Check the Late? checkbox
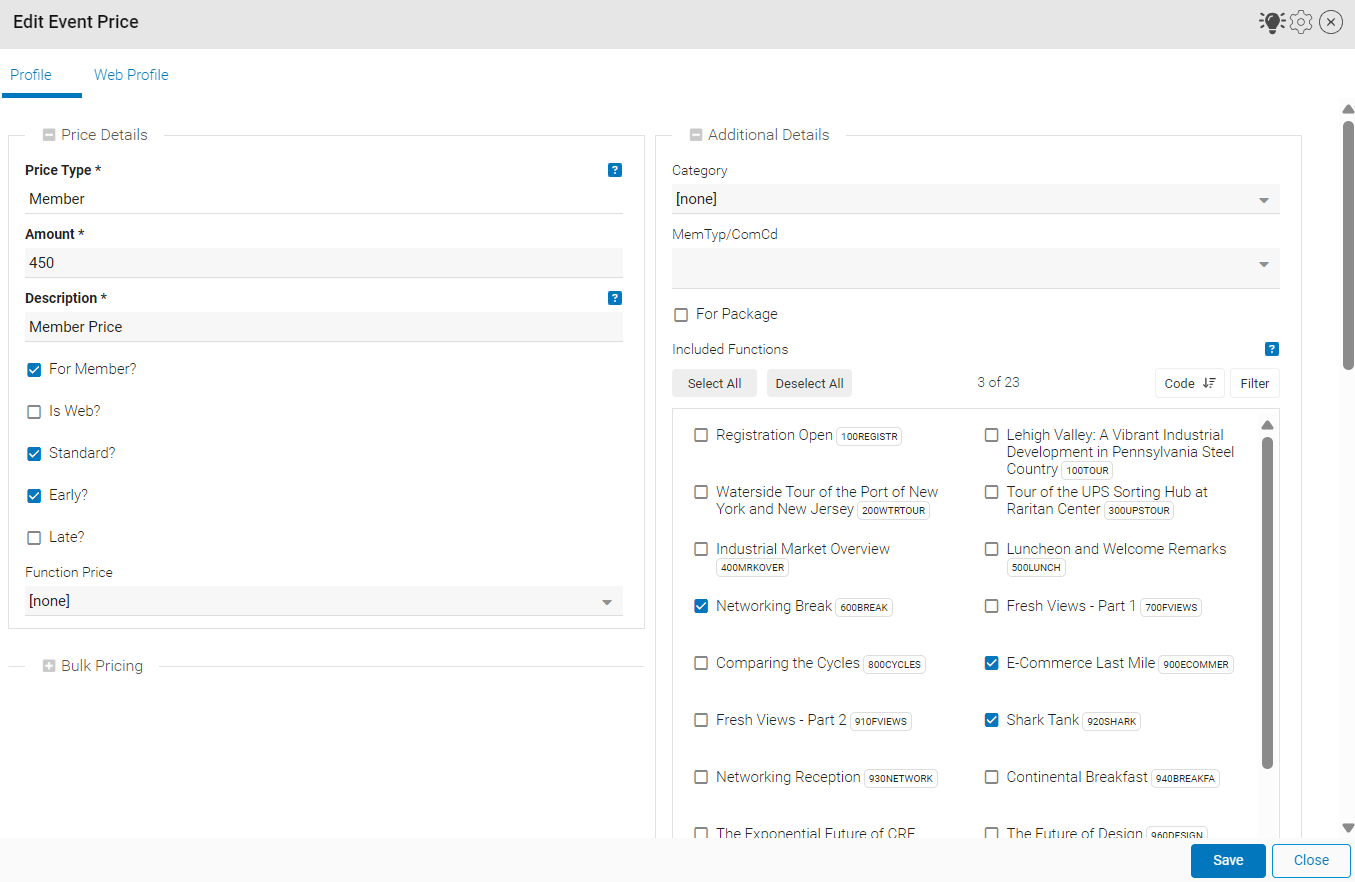Screen dimensions: 1355x882 [x=34, y=538]
